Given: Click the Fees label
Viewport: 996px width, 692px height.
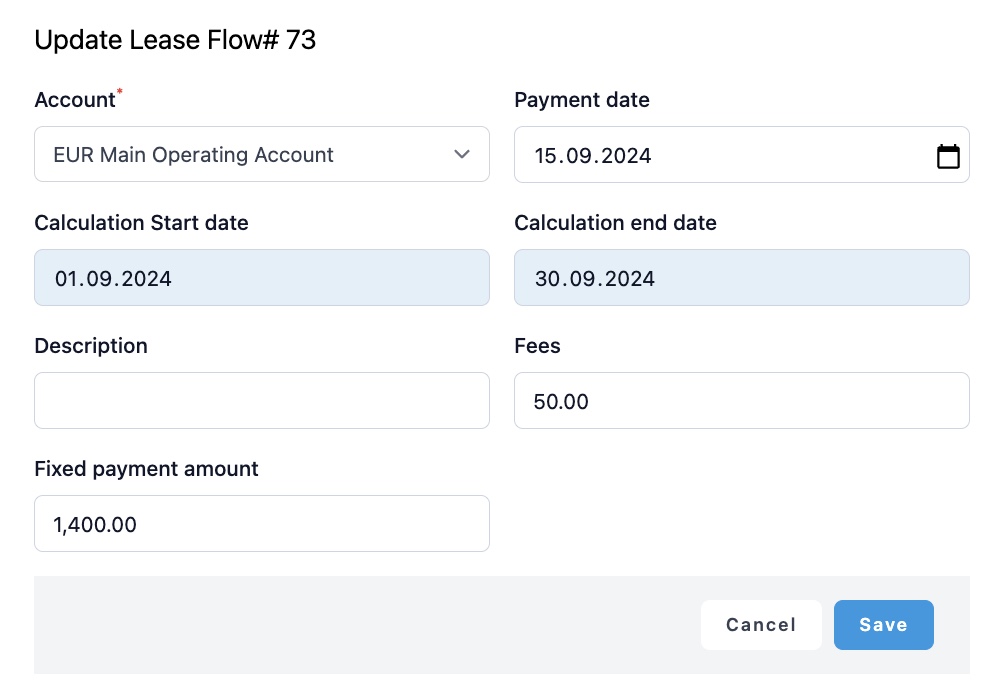Looking at the screenshot, I should click(x=537, y=345).
